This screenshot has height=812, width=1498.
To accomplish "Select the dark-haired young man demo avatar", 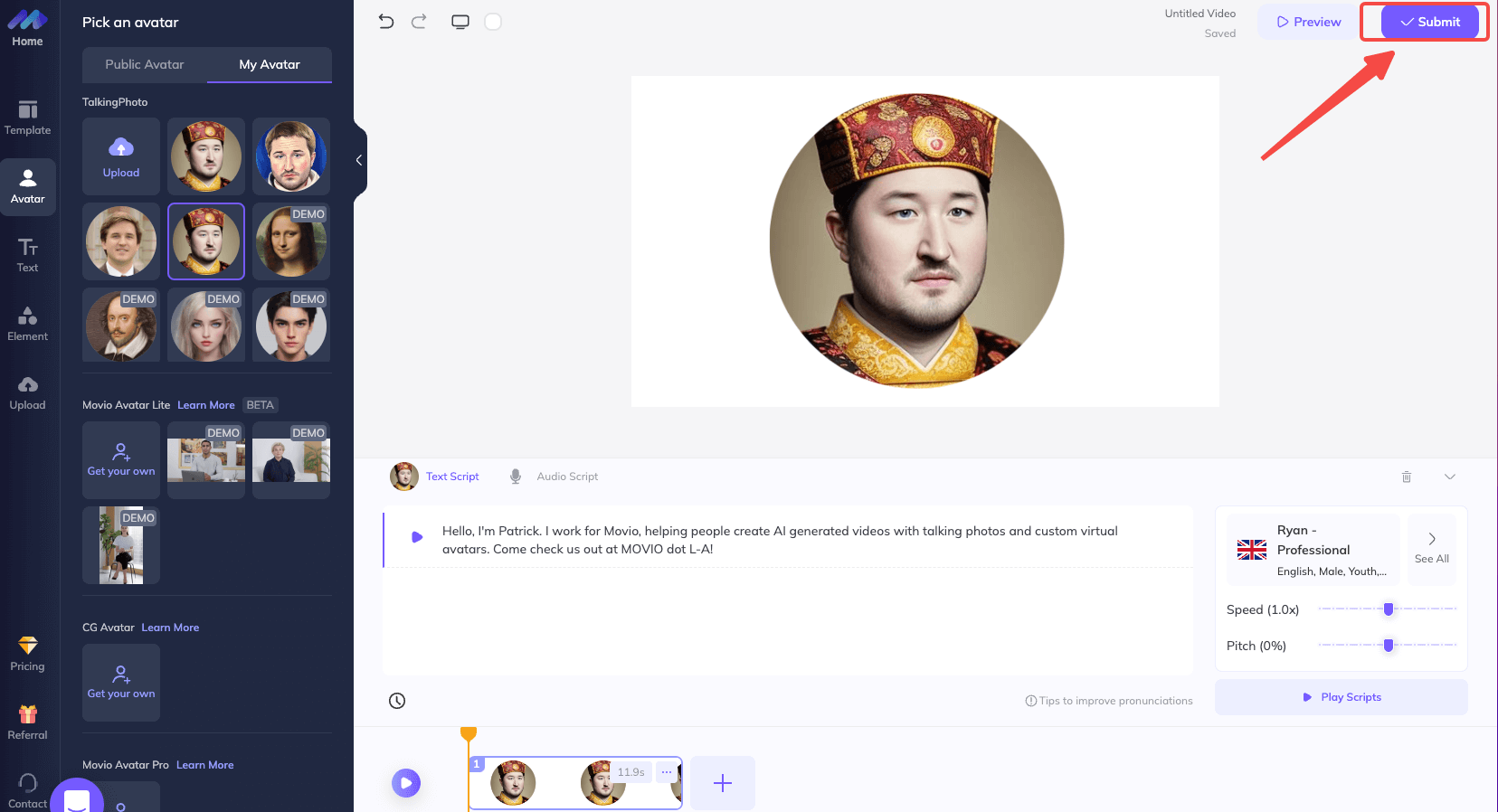I will coord(291,326).
